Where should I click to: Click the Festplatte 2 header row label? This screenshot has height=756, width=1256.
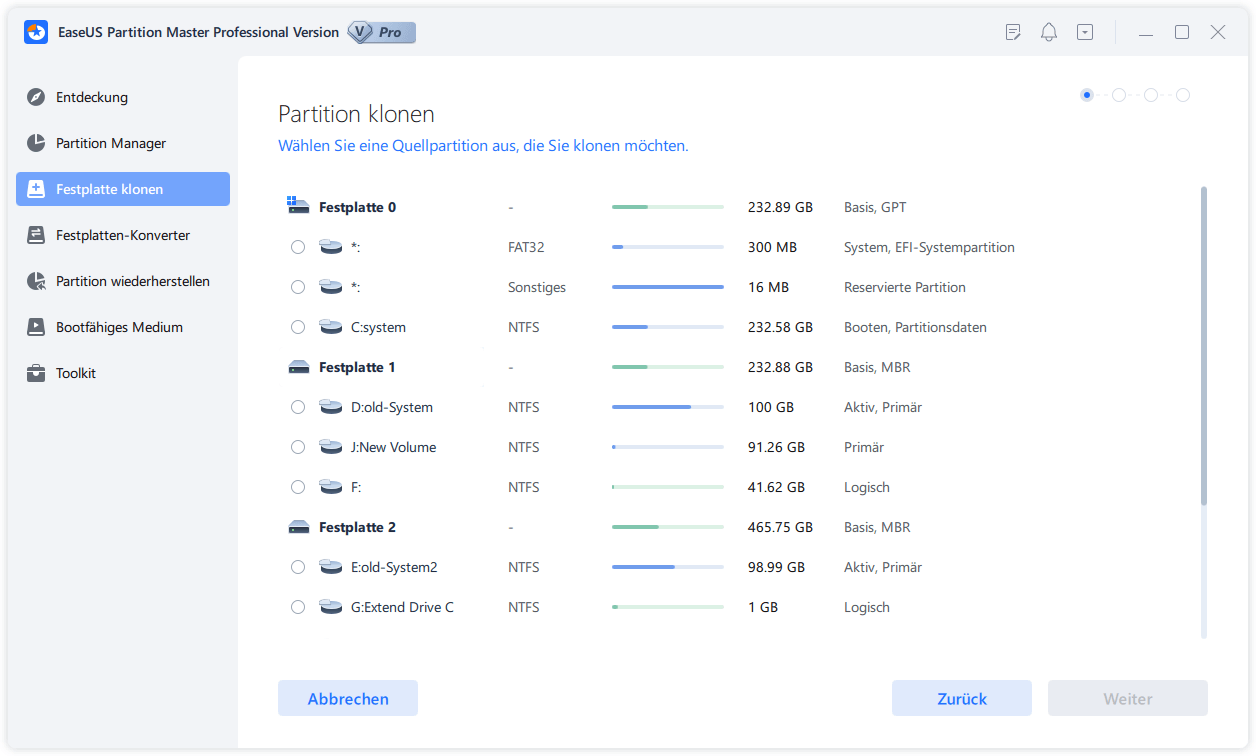(357, 527)
